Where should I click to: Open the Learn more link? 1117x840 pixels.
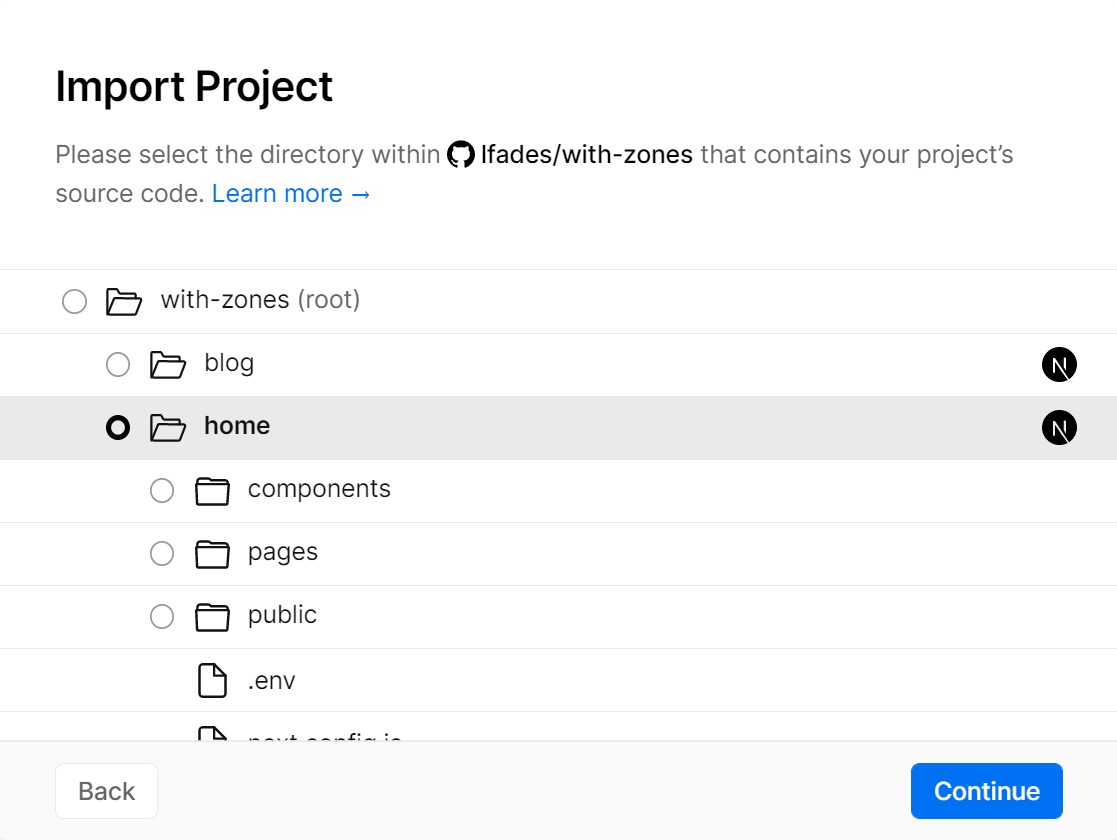(291, 194)
